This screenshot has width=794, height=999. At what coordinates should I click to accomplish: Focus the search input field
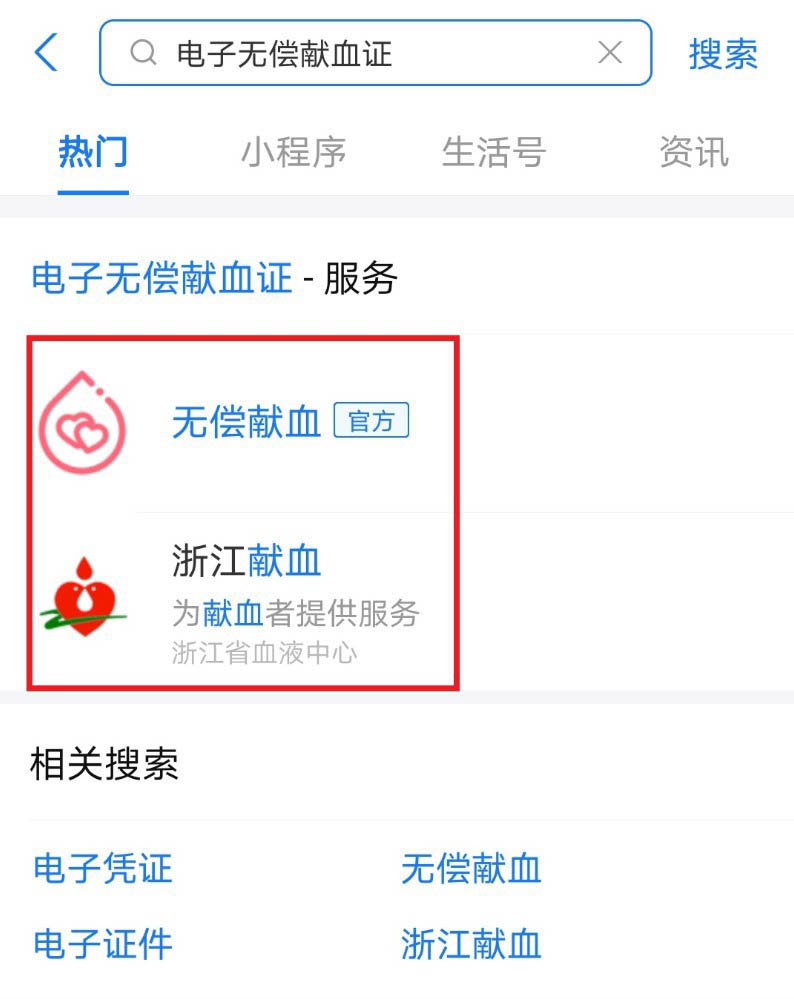pyautogui.click(x=376, y=52)
